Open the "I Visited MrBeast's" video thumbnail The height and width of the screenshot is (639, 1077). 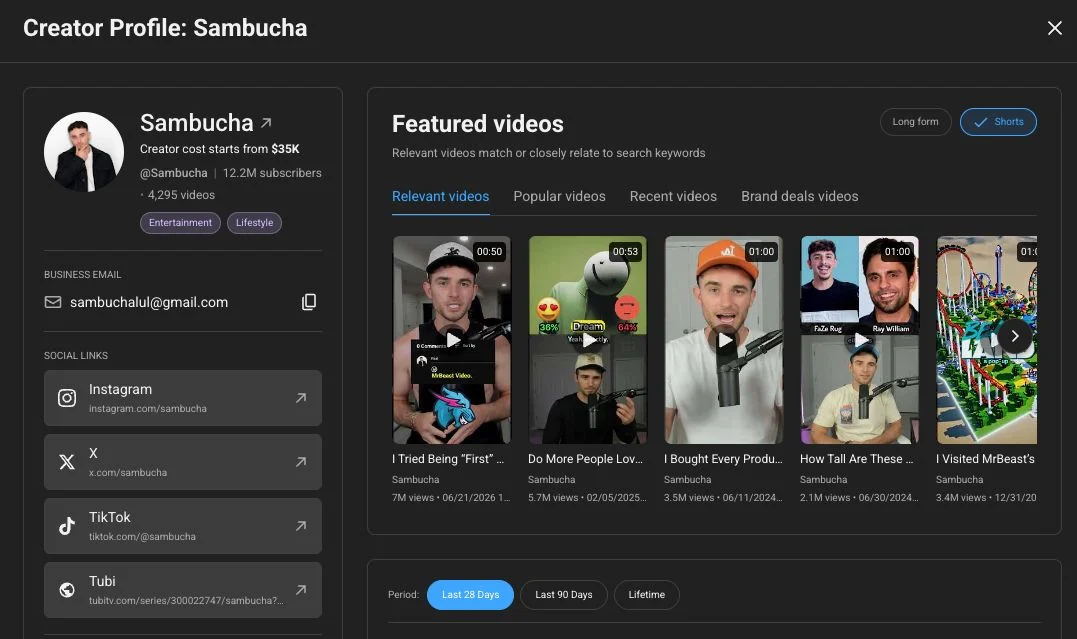pos(987,340)
